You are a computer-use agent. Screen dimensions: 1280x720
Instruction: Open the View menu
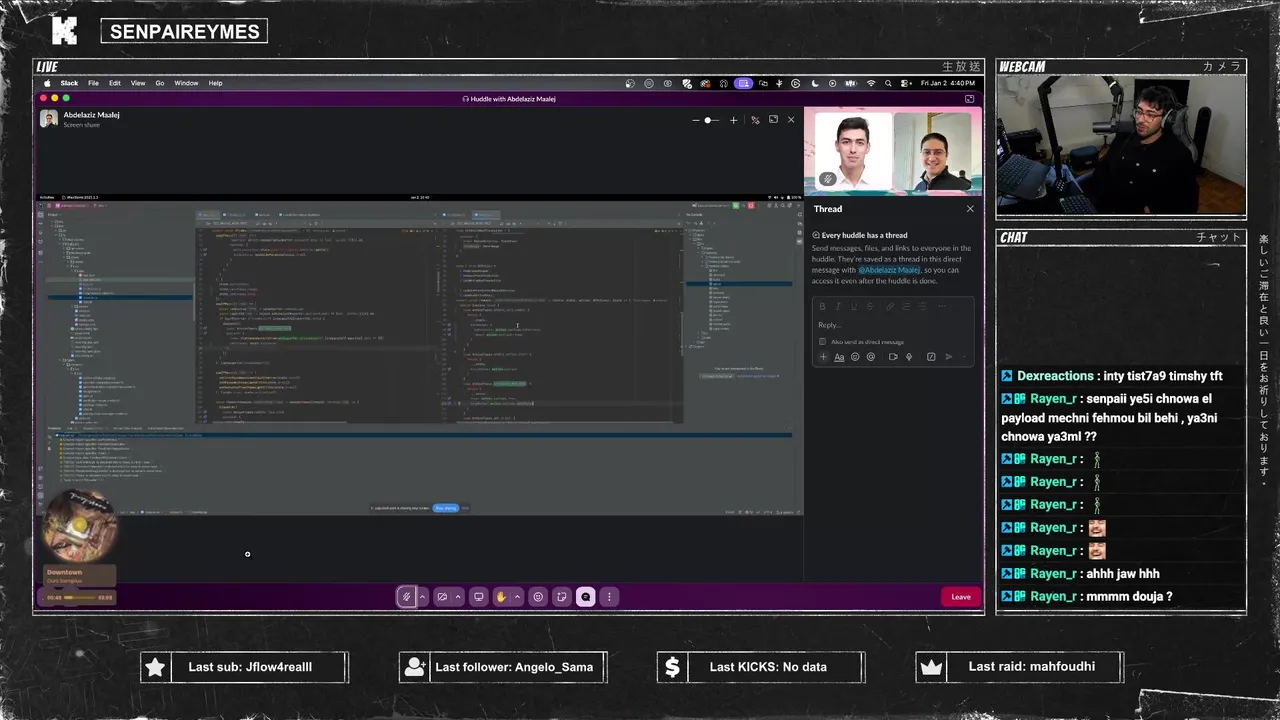(138, 83)
